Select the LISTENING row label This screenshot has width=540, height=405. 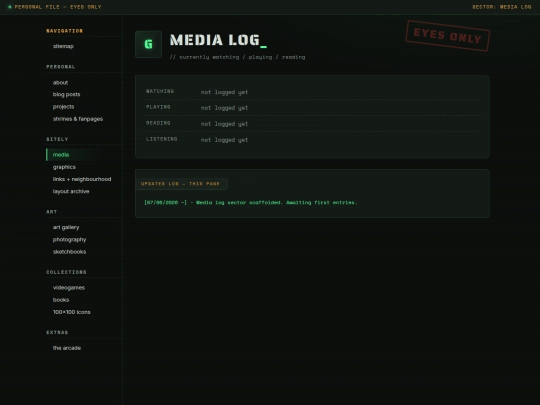162,139
